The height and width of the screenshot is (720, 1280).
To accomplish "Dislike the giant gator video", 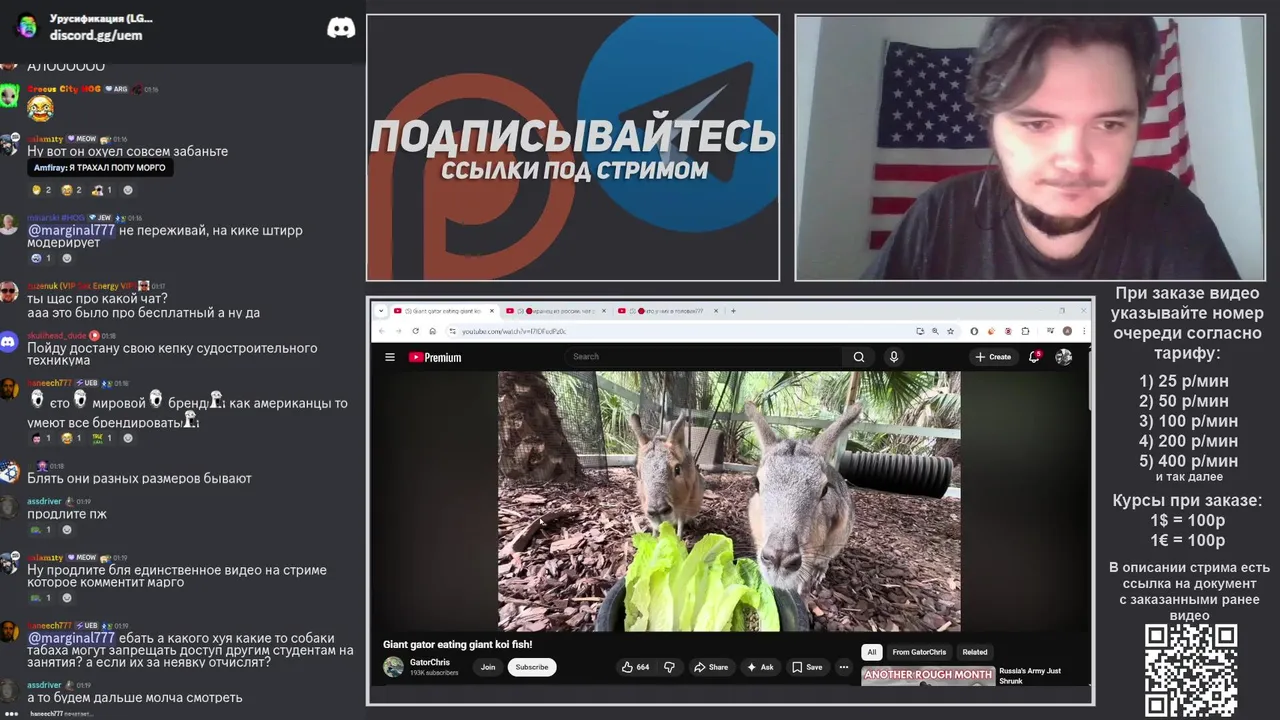I will 669,667.
